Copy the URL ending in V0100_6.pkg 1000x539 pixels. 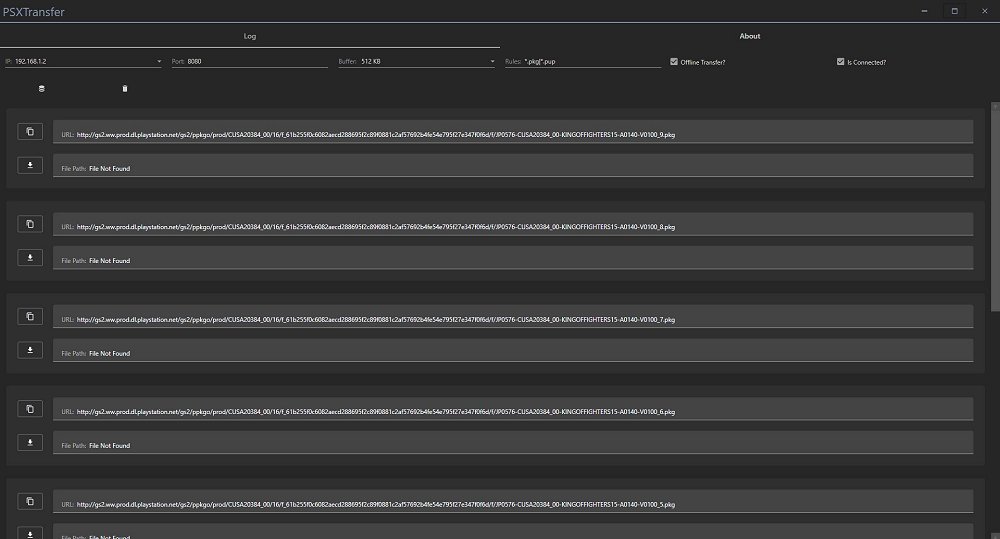click(30, 409)
